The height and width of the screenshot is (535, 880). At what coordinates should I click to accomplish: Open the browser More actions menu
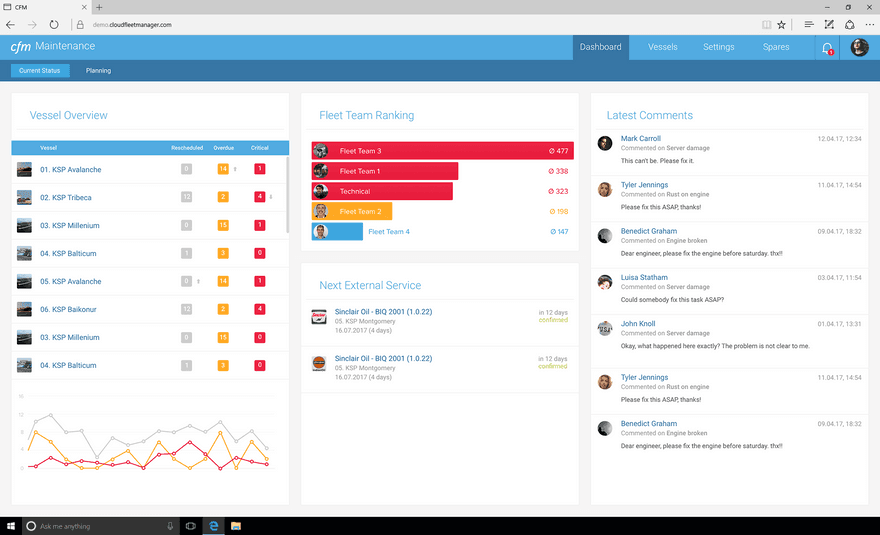869,24
